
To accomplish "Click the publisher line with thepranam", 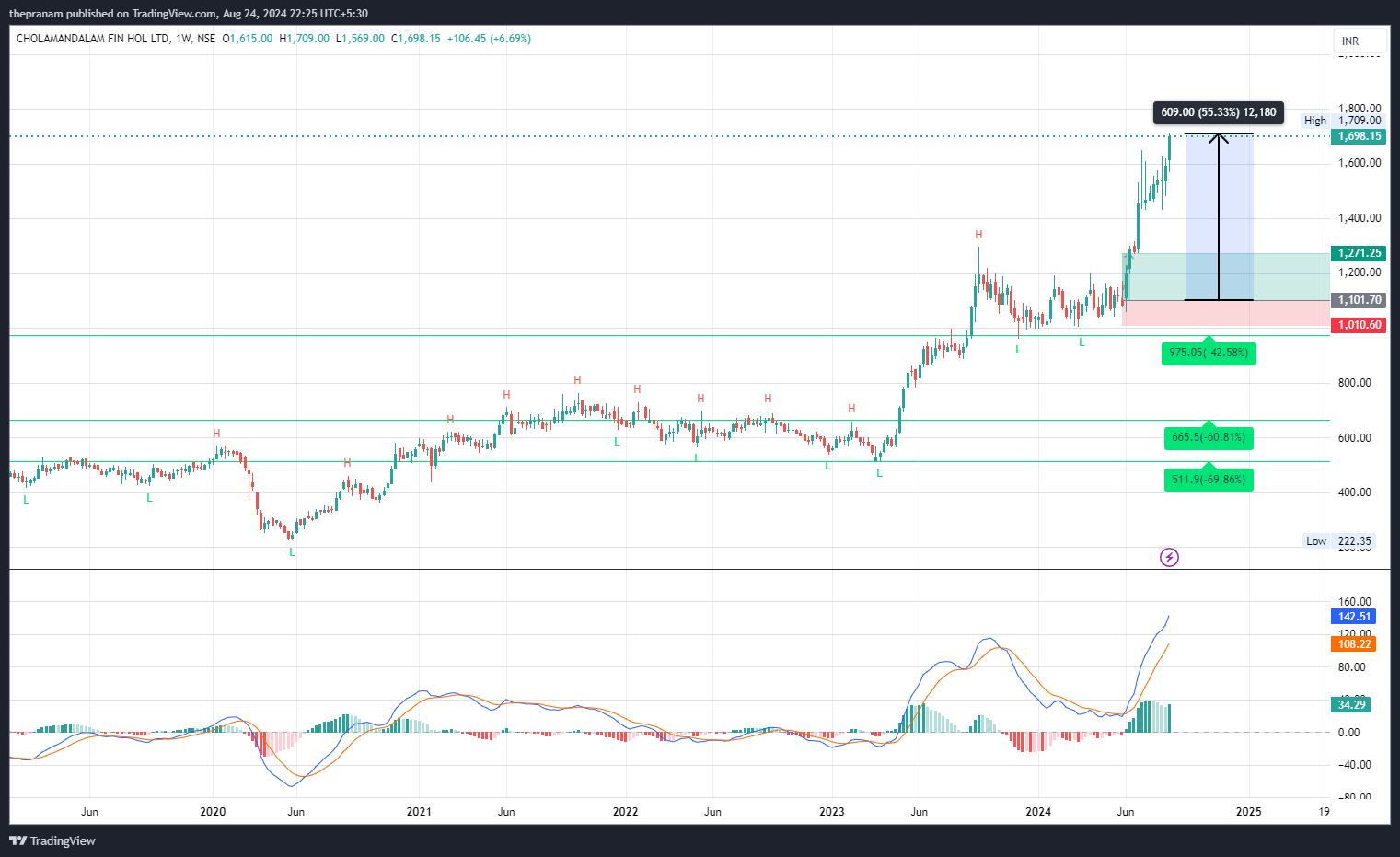I will coord(188,14).
